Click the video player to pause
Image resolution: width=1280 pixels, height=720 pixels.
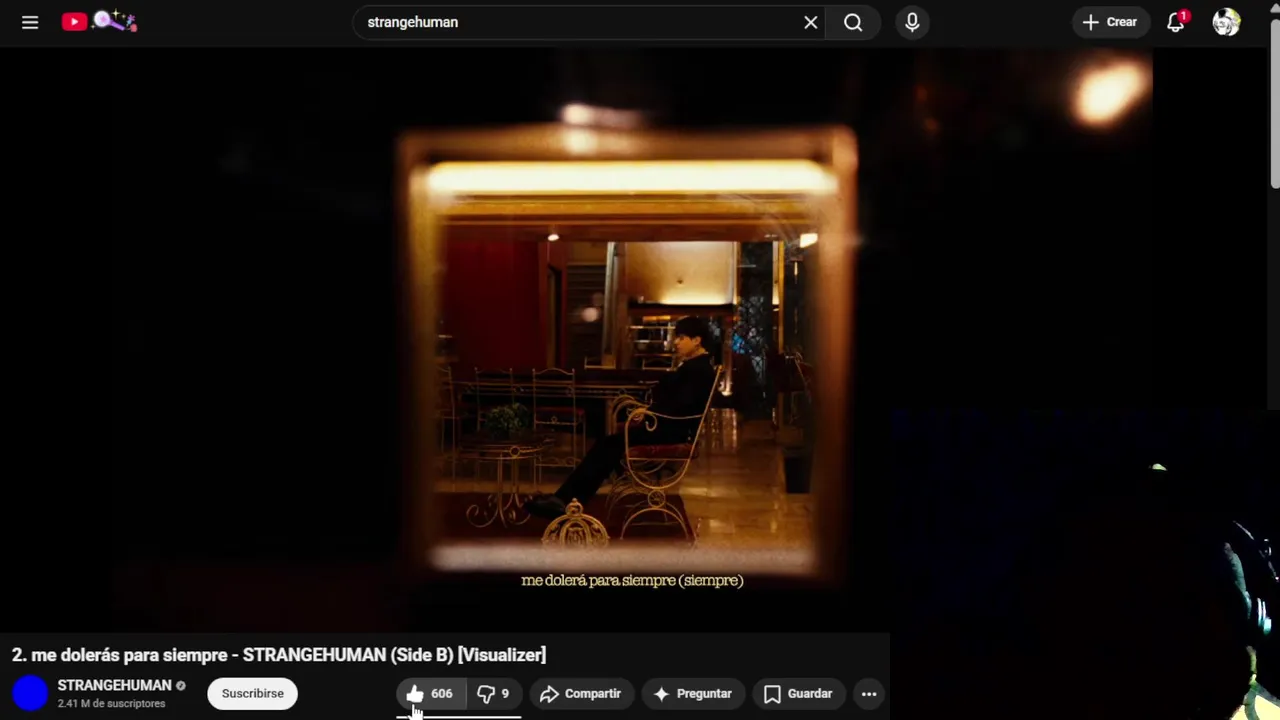coord(632,340)
